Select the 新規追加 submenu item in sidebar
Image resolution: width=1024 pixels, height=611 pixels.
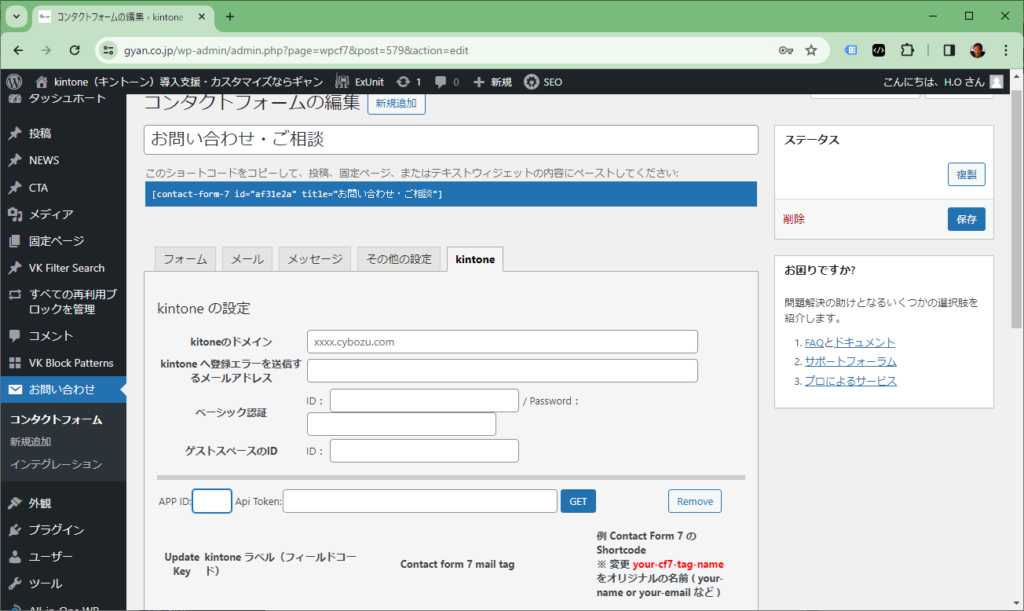point(30,442)
